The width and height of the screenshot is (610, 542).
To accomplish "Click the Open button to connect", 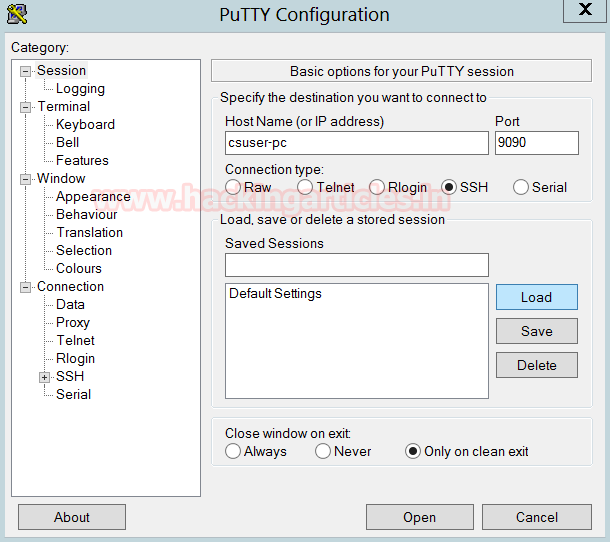I will tap(420, 517).
